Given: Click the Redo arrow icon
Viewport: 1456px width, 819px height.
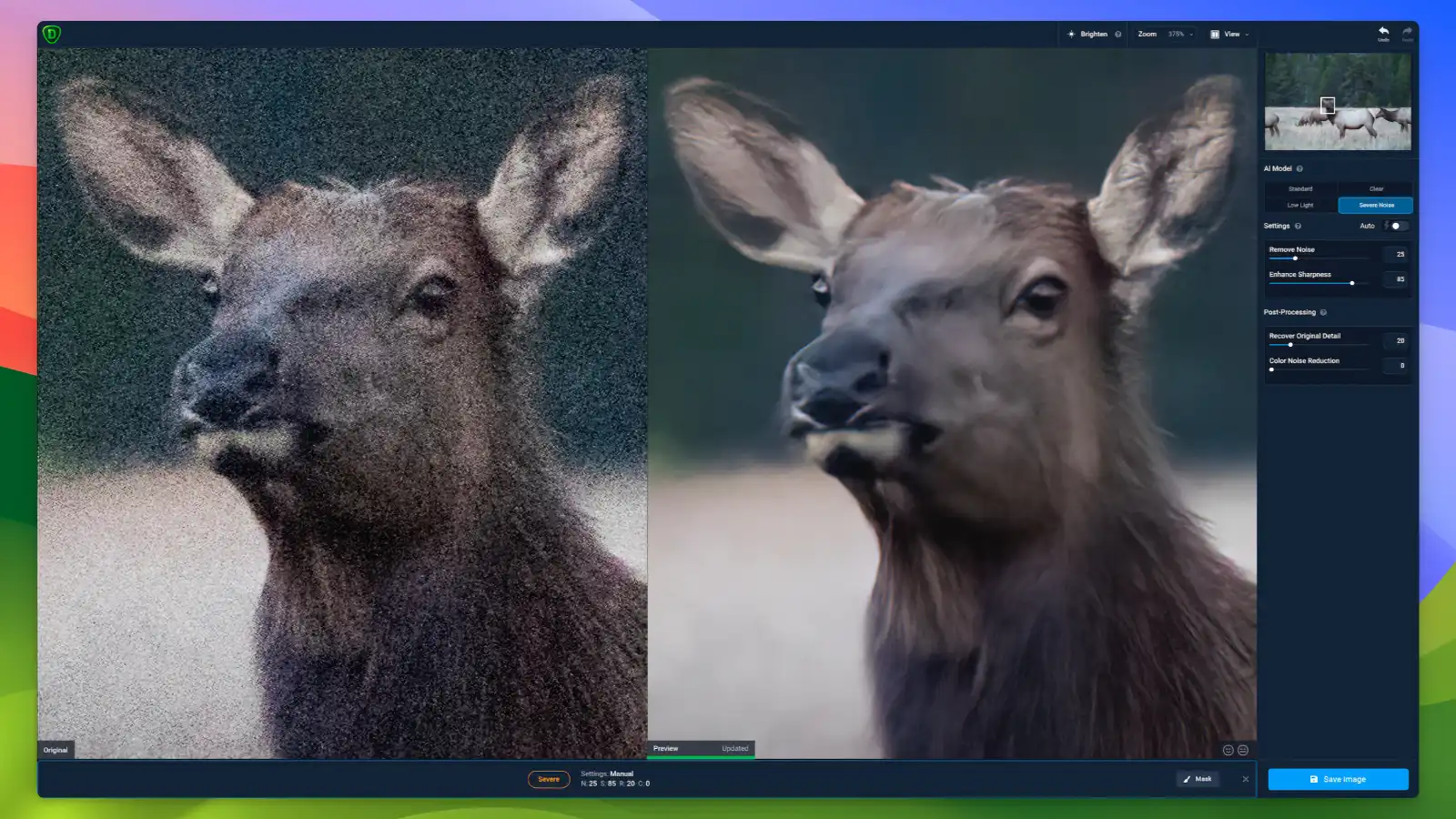Looking at the screenshot, I should click(x=1405, y=30).
